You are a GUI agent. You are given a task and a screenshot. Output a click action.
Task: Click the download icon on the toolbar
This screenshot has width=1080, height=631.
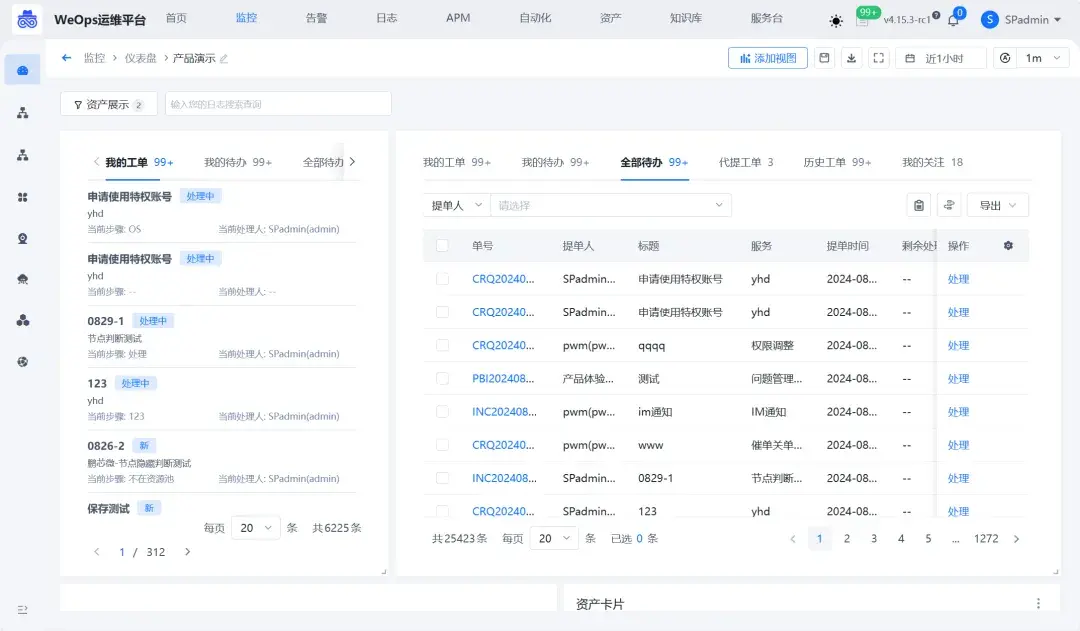(x=852, y=58)
